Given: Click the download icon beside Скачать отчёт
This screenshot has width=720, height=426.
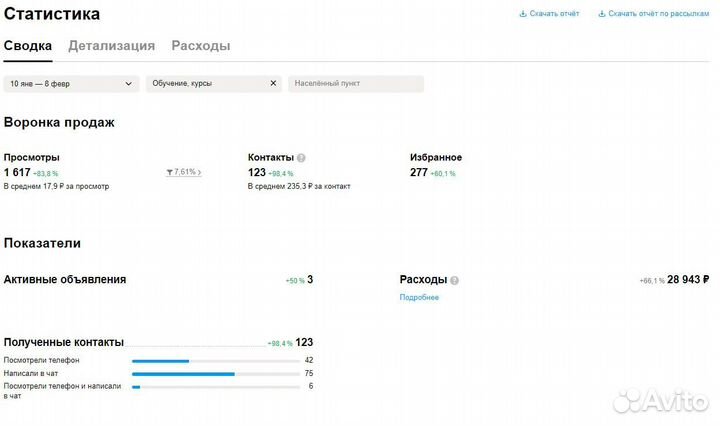Looking at the screenshot, I should click(x=522, y=14).
